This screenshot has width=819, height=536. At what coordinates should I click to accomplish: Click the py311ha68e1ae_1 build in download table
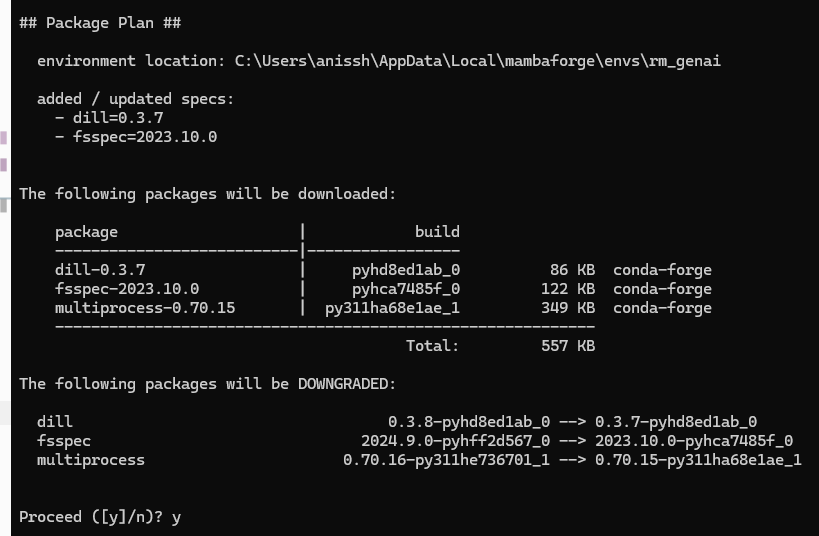[x=393, y=308]
